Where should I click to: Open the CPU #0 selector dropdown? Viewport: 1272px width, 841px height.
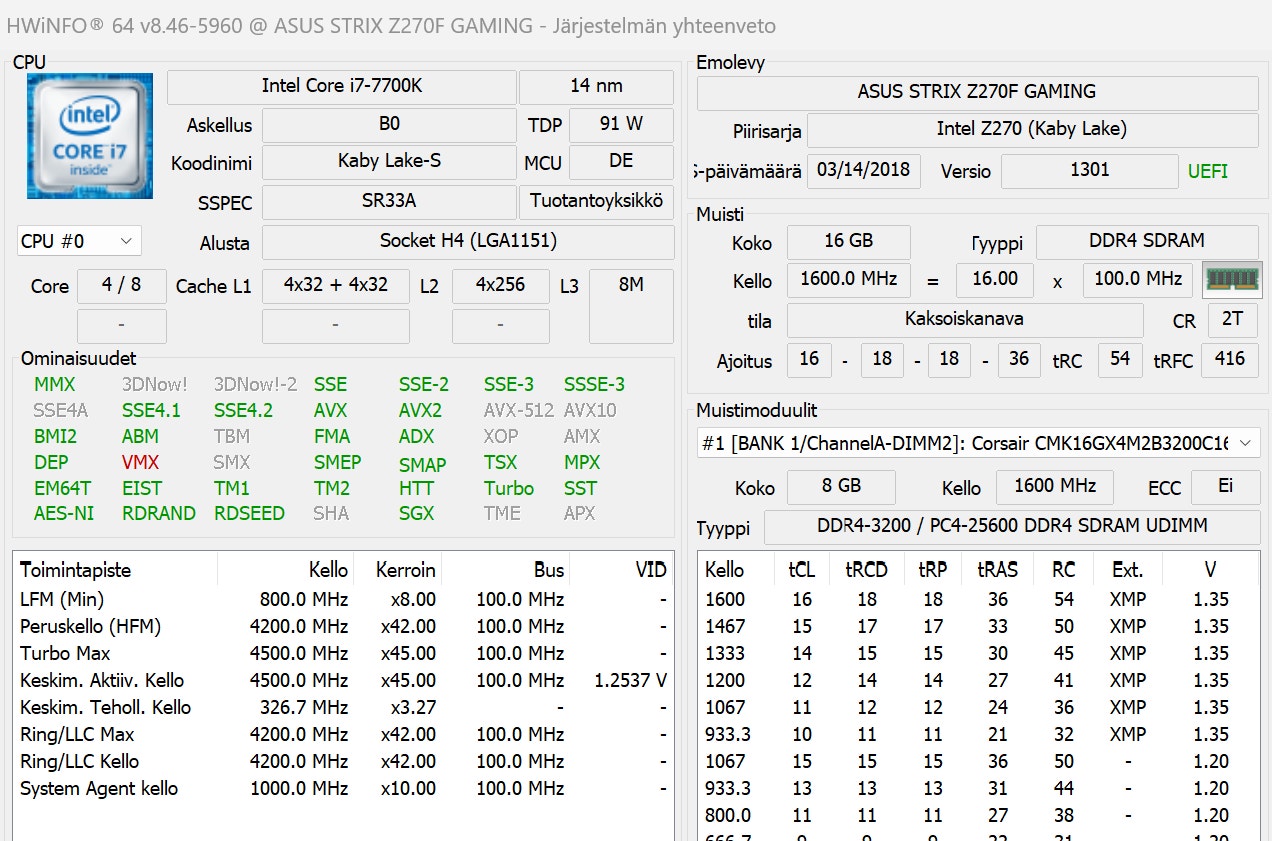(79, 241)
